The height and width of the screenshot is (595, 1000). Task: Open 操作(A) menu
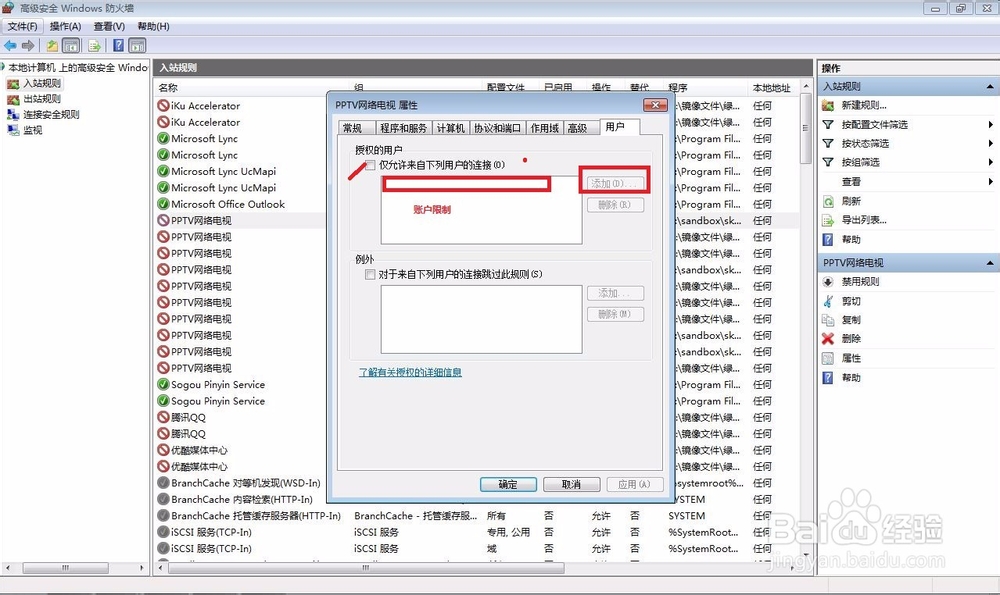coord(65,26)
